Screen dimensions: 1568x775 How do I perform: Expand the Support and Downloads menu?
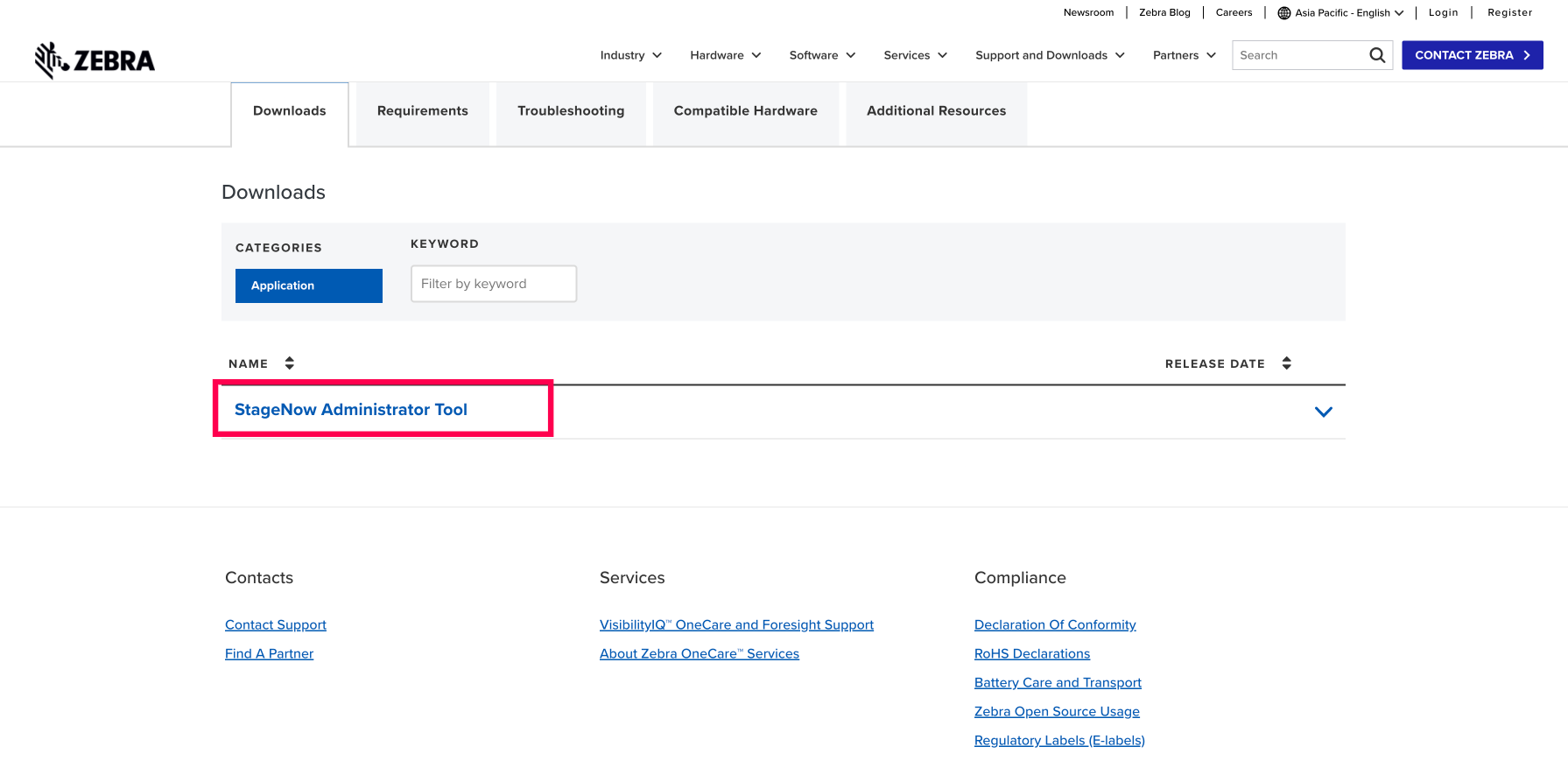[1049, 55]
